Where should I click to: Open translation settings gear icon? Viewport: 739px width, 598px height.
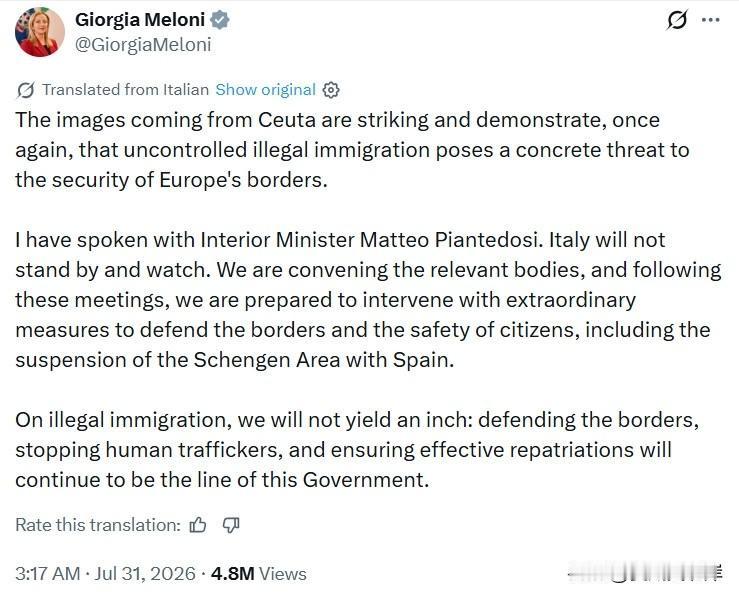click(x=331, y=90)
